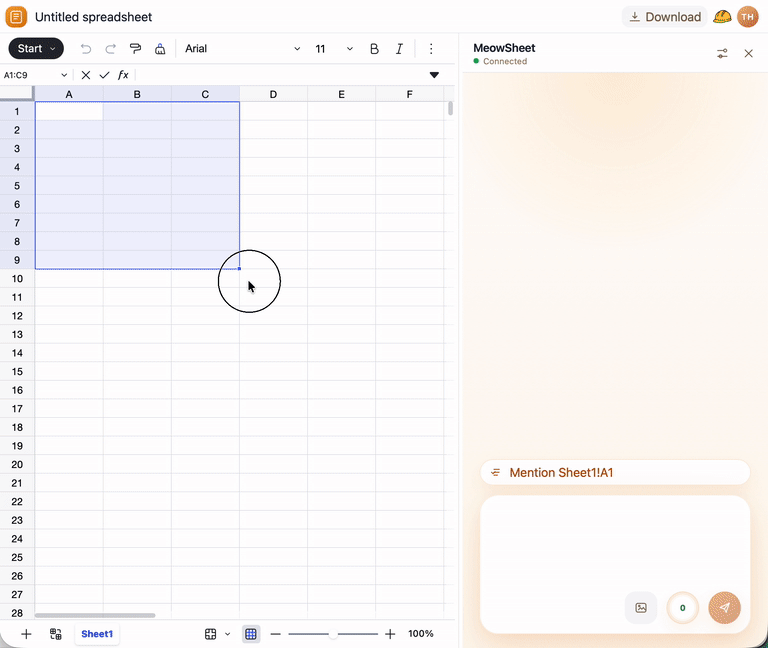Select row 28 header
The image size is (768, 648).
point(17,613)
